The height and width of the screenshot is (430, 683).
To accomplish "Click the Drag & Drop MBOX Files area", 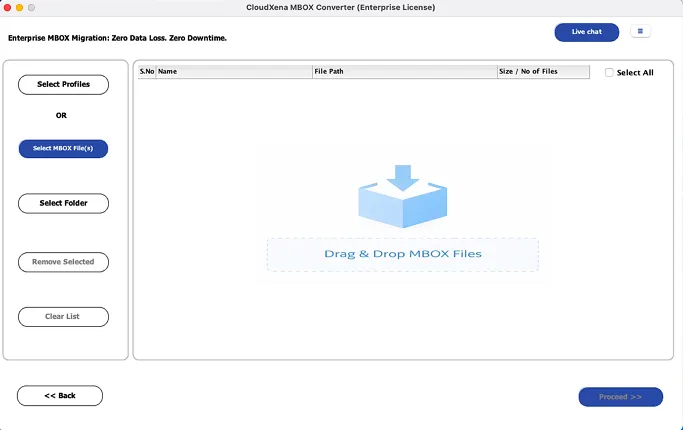I will pyautogui.click(x=402, y=254).
